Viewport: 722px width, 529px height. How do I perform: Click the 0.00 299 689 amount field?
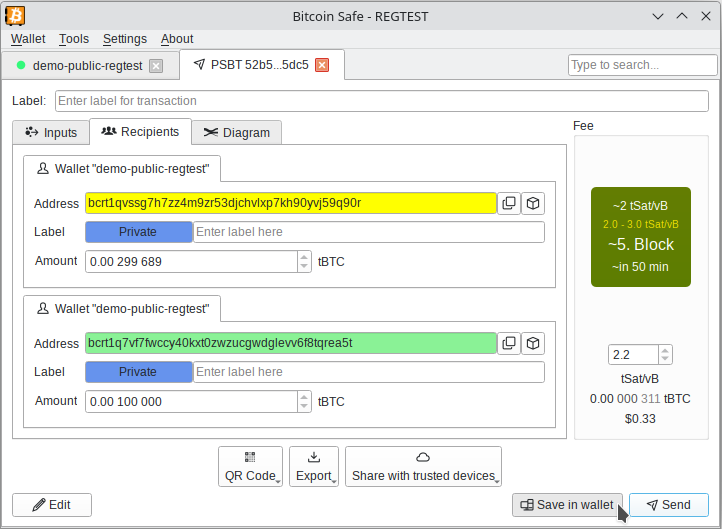(x=192, y=262)
